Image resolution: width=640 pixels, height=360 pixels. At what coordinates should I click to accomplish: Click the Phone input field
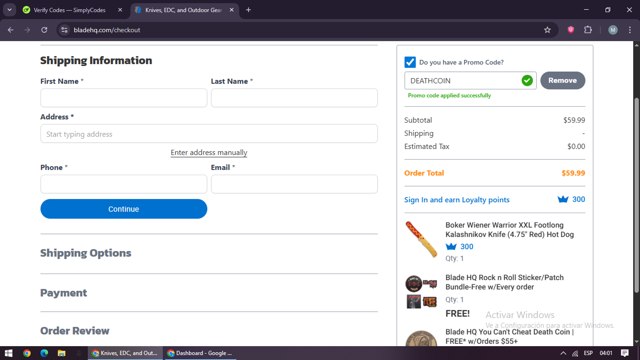[124, 184]
